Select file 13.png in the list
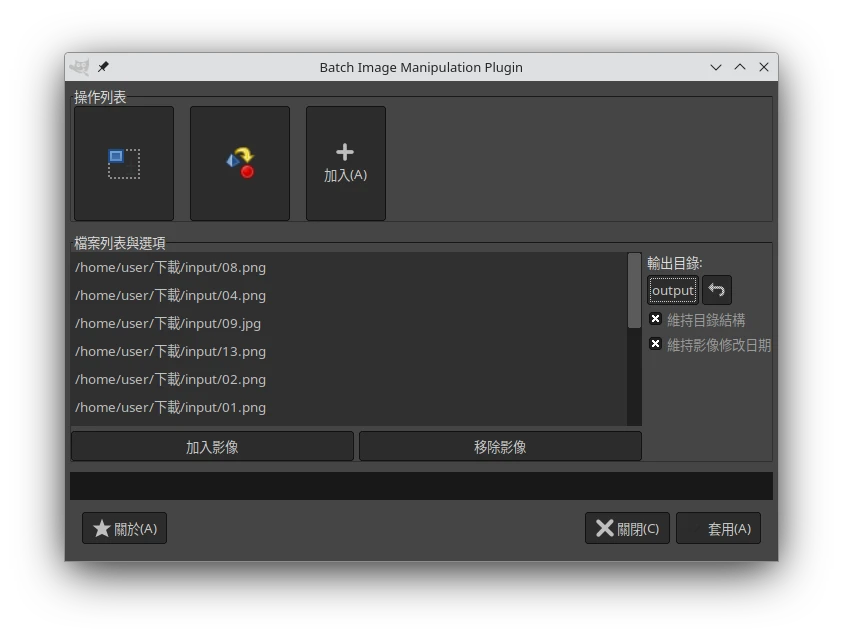Screen dimensions: 843x638 click(170, 351)
